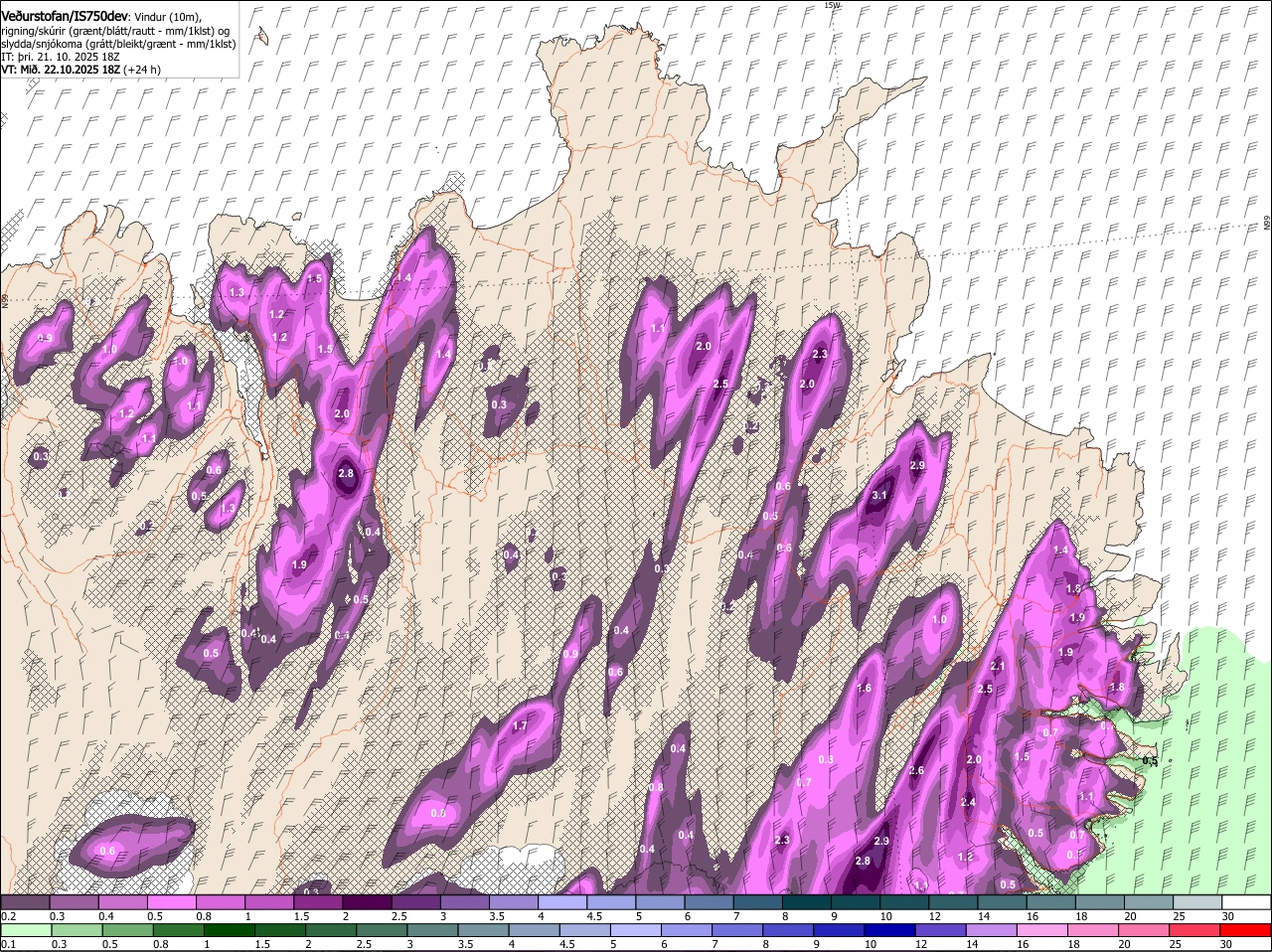
Task: Select the red swatch ending the lower legend
Action: coord(1247,930)
